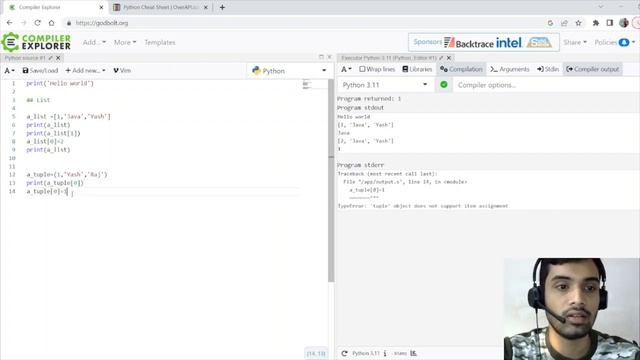The image size is (640, 360).
Task: Open the browser extensions puzzle icon
Action: 596,23
